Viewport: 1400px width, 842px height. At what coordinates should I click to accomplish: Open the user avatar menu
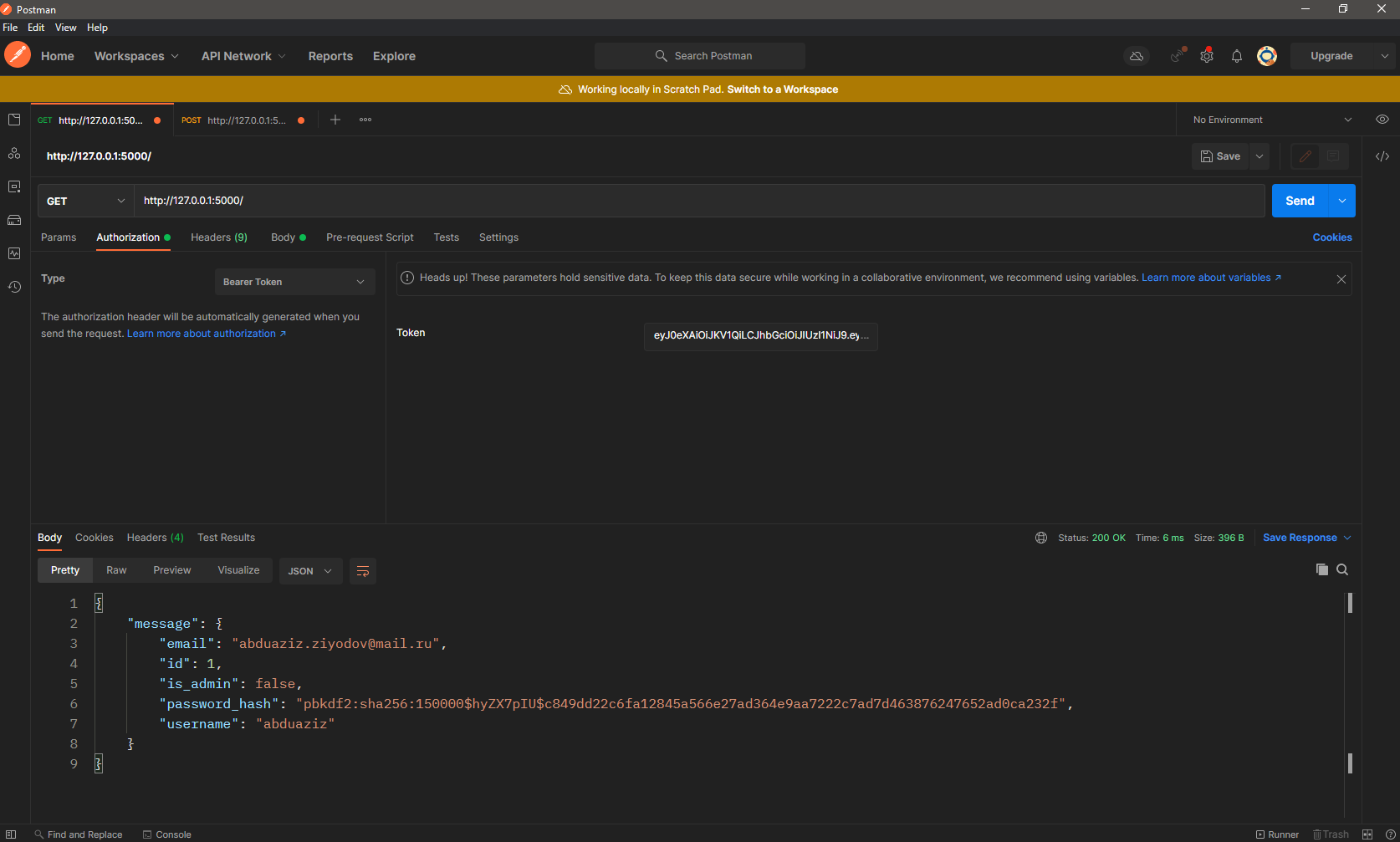click(1267, 56)
